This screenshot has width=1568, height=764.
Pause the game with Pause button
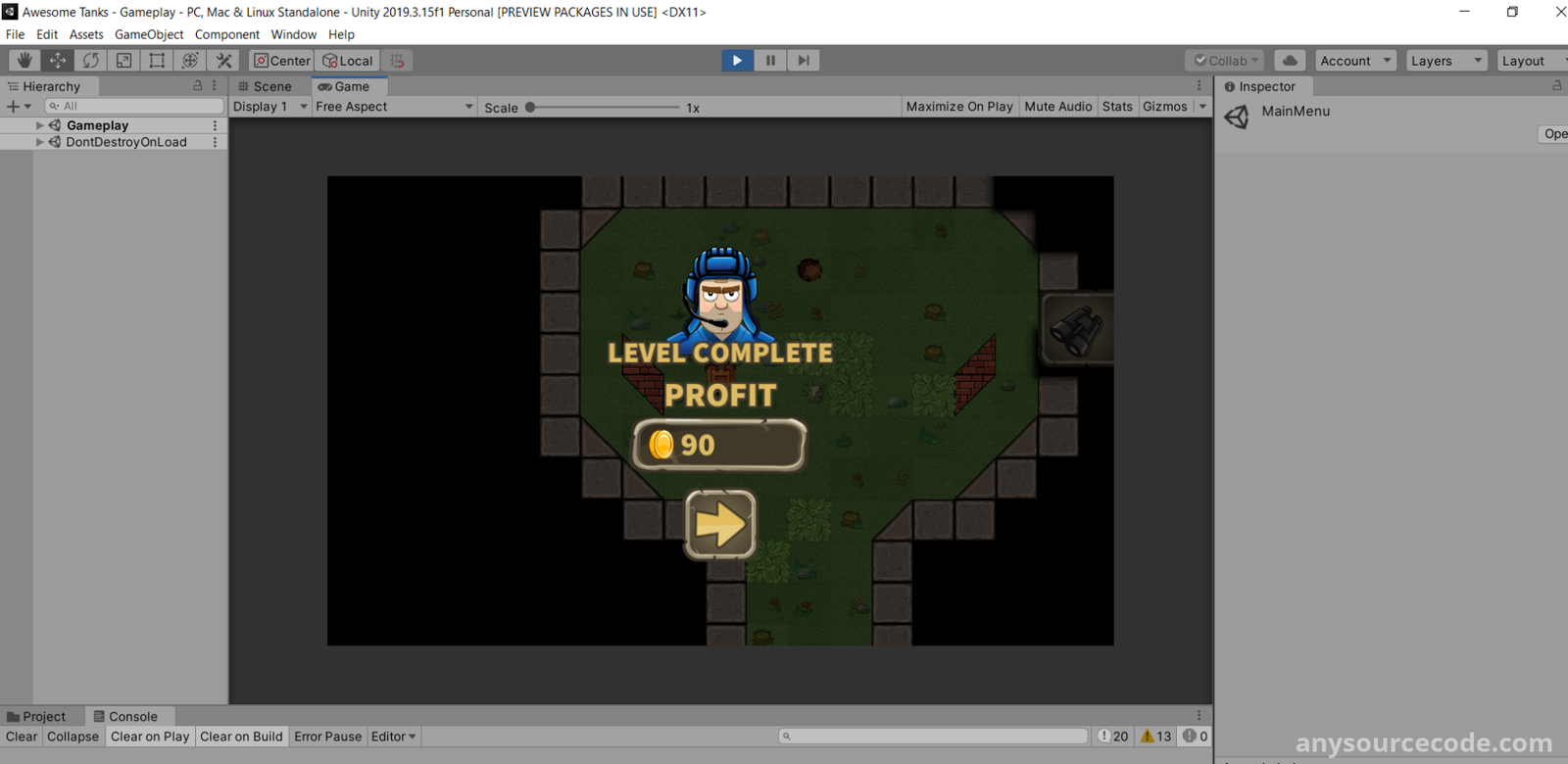(x=770, y=61)
